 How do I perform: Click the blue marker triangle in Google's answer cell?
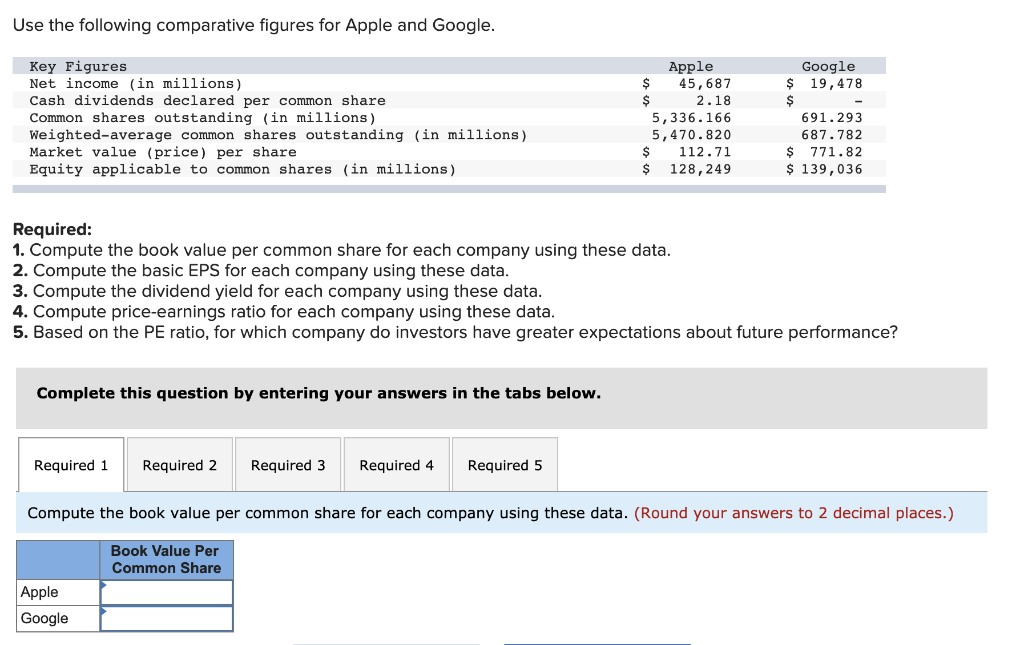pyautogui.click(x=104, y=612)
